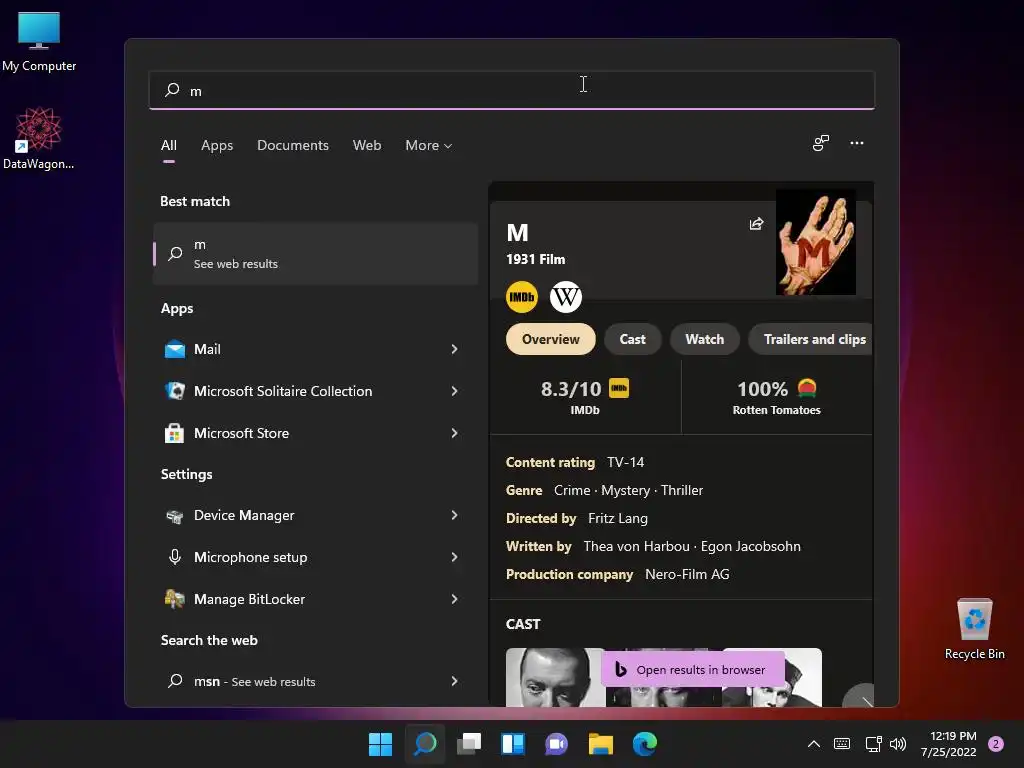Expand the msn web result arrow
1024x768 pixels.
click(455, 681)
